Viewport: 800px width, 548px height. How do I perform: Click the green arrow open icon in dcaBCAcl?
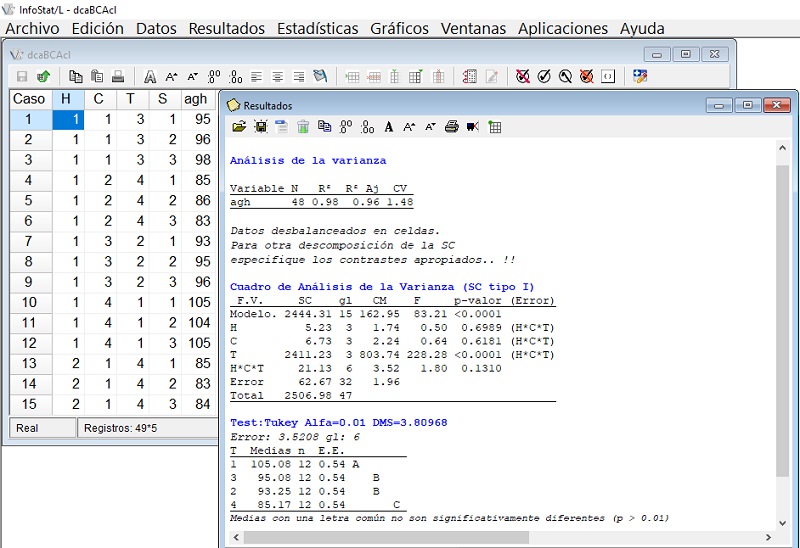tap(43, 76)
